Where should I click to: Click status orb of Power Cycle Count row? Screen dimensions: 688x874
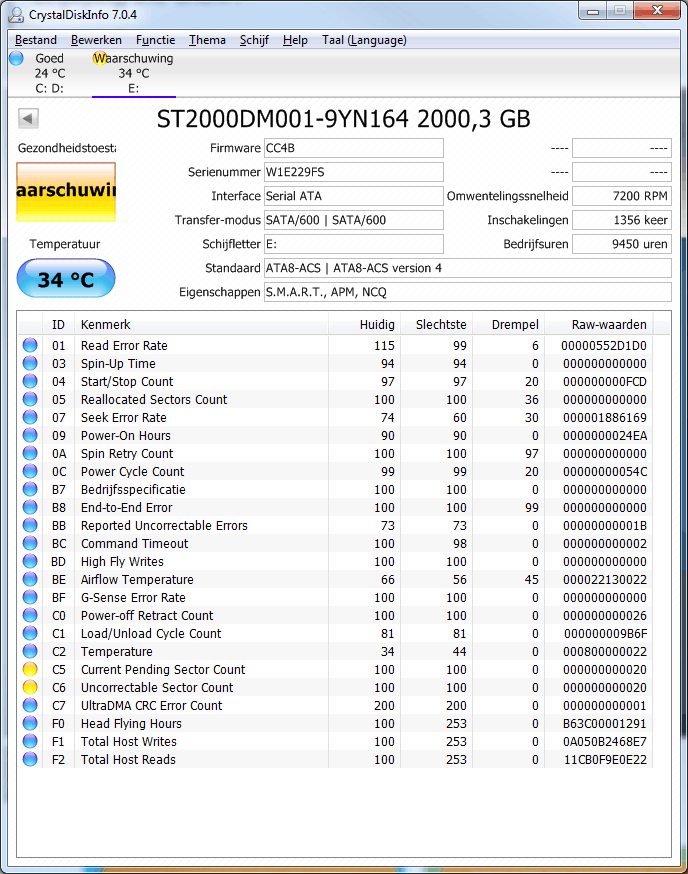tap(30, 472)
